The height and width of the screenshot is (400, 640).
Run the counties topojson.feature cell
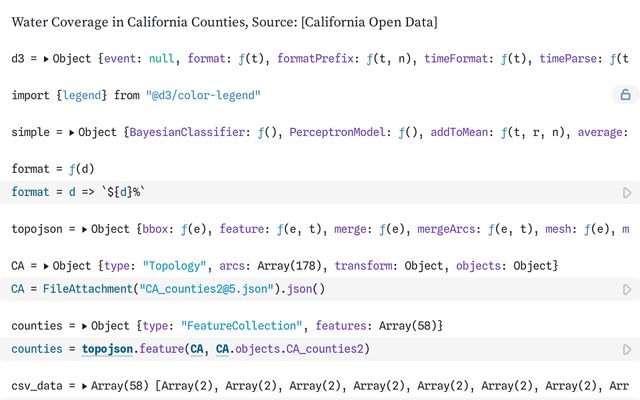627,349
